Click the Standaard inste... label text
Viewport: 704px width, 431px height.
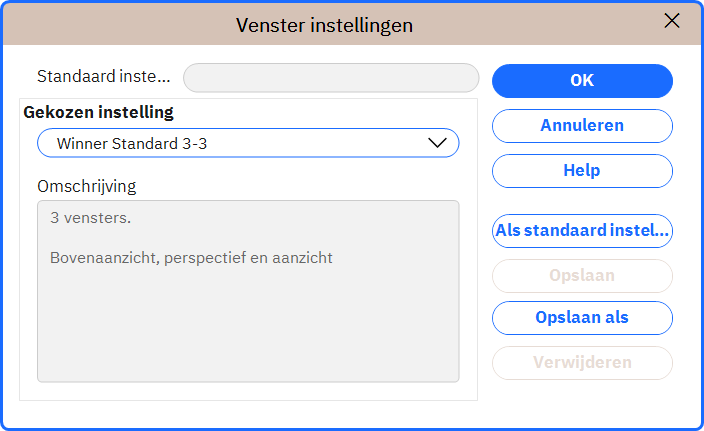pyautogui.click(x=103, y=76)
